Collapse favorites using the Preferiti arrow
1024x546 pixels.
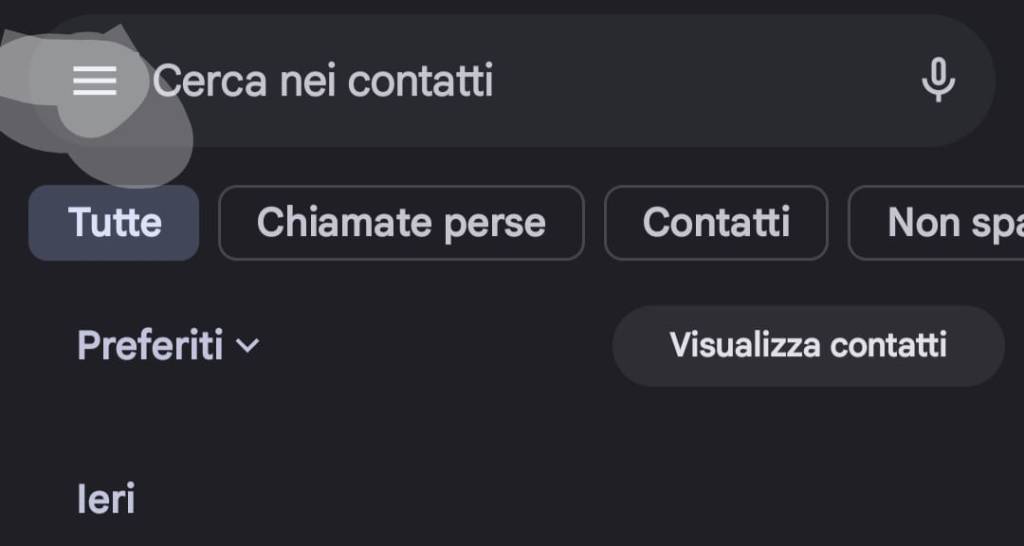[x=247, y=346]
